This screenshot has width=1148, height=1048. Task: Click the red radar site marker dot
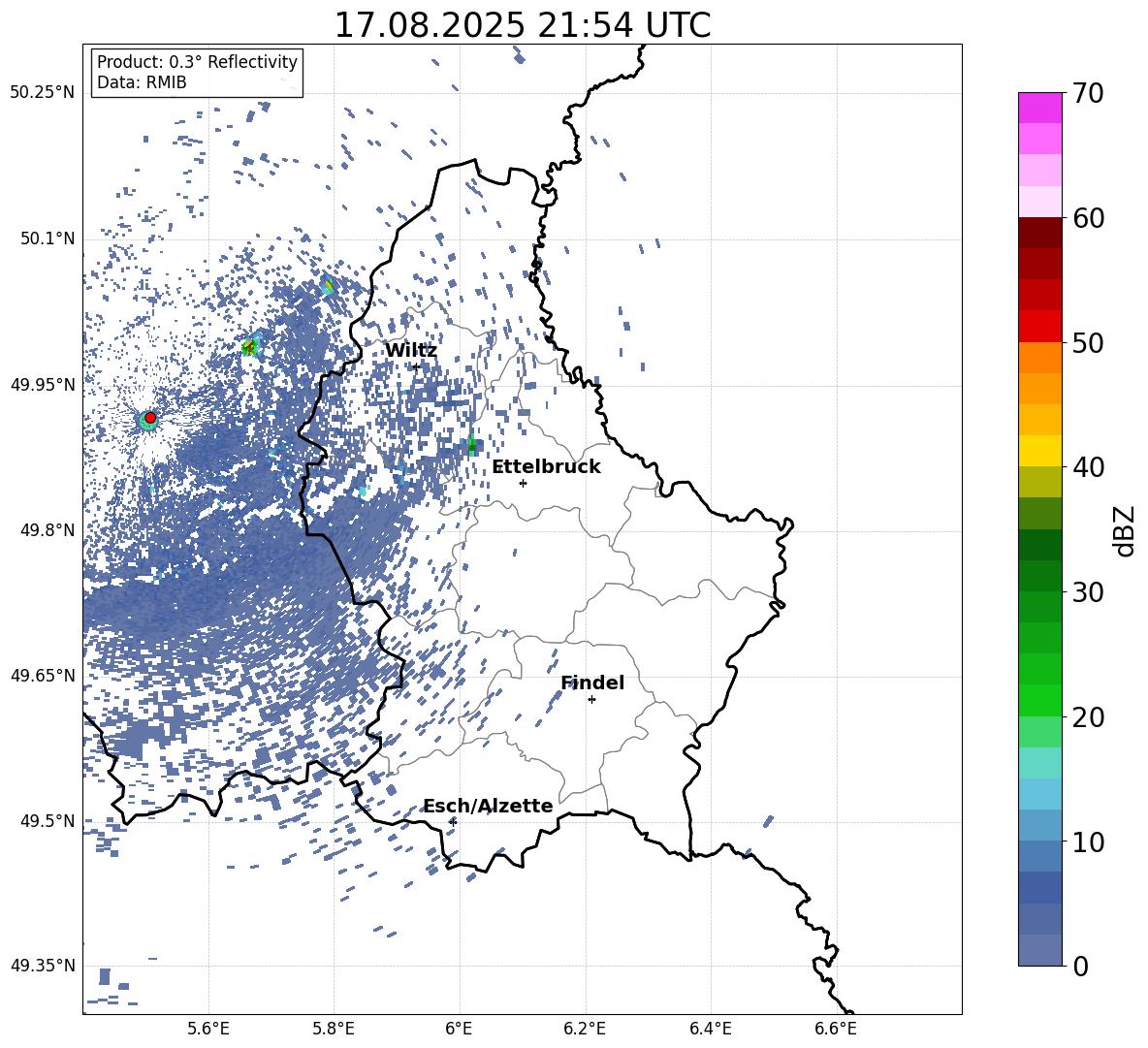(150, 418)
